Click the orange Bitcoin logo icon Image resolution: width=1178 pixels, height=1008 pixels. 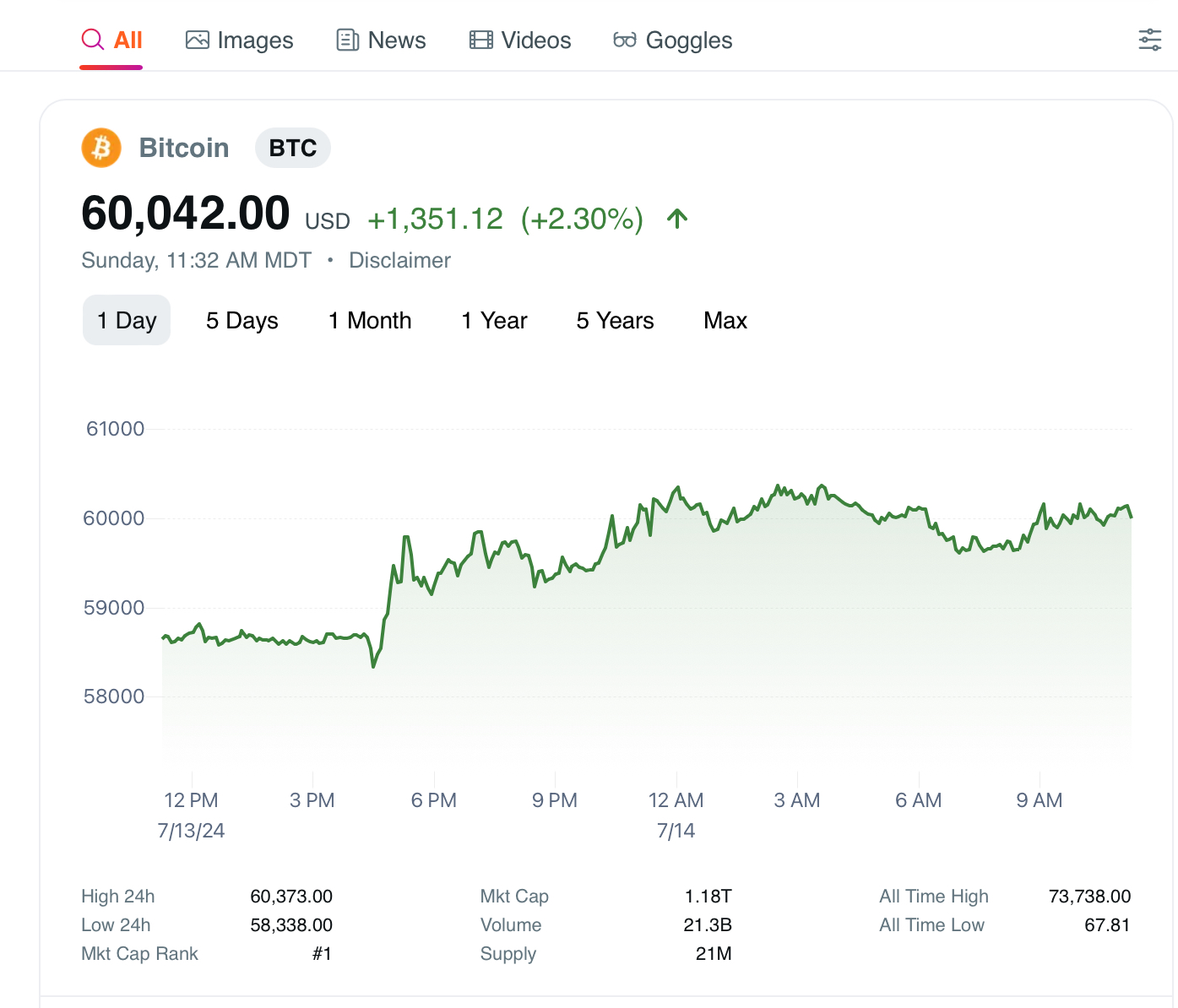point(101,148)
